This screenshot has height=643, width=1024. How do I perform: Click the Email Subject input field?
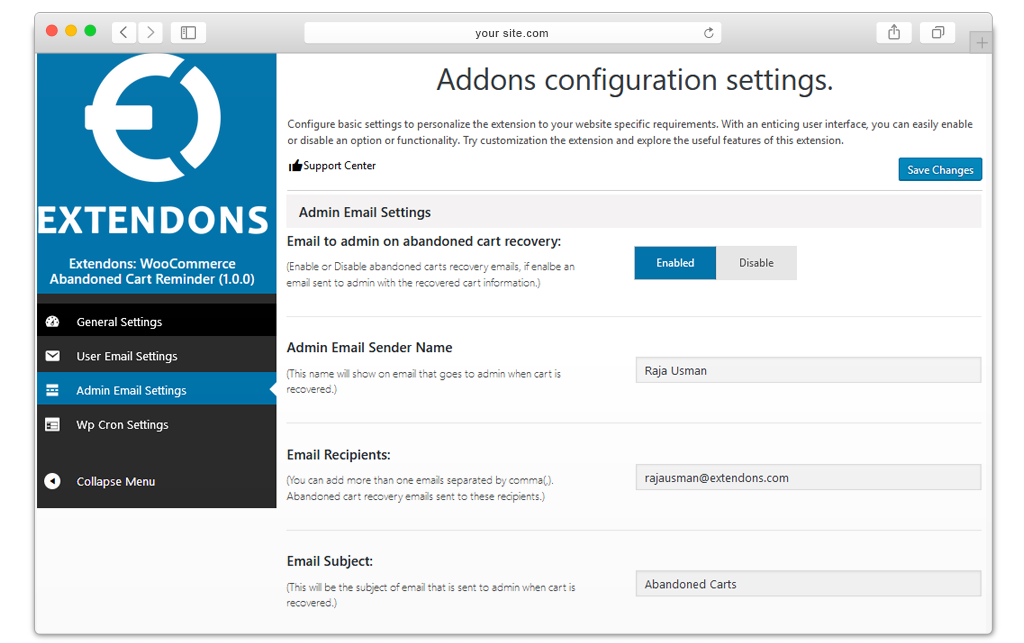point(808,584)
